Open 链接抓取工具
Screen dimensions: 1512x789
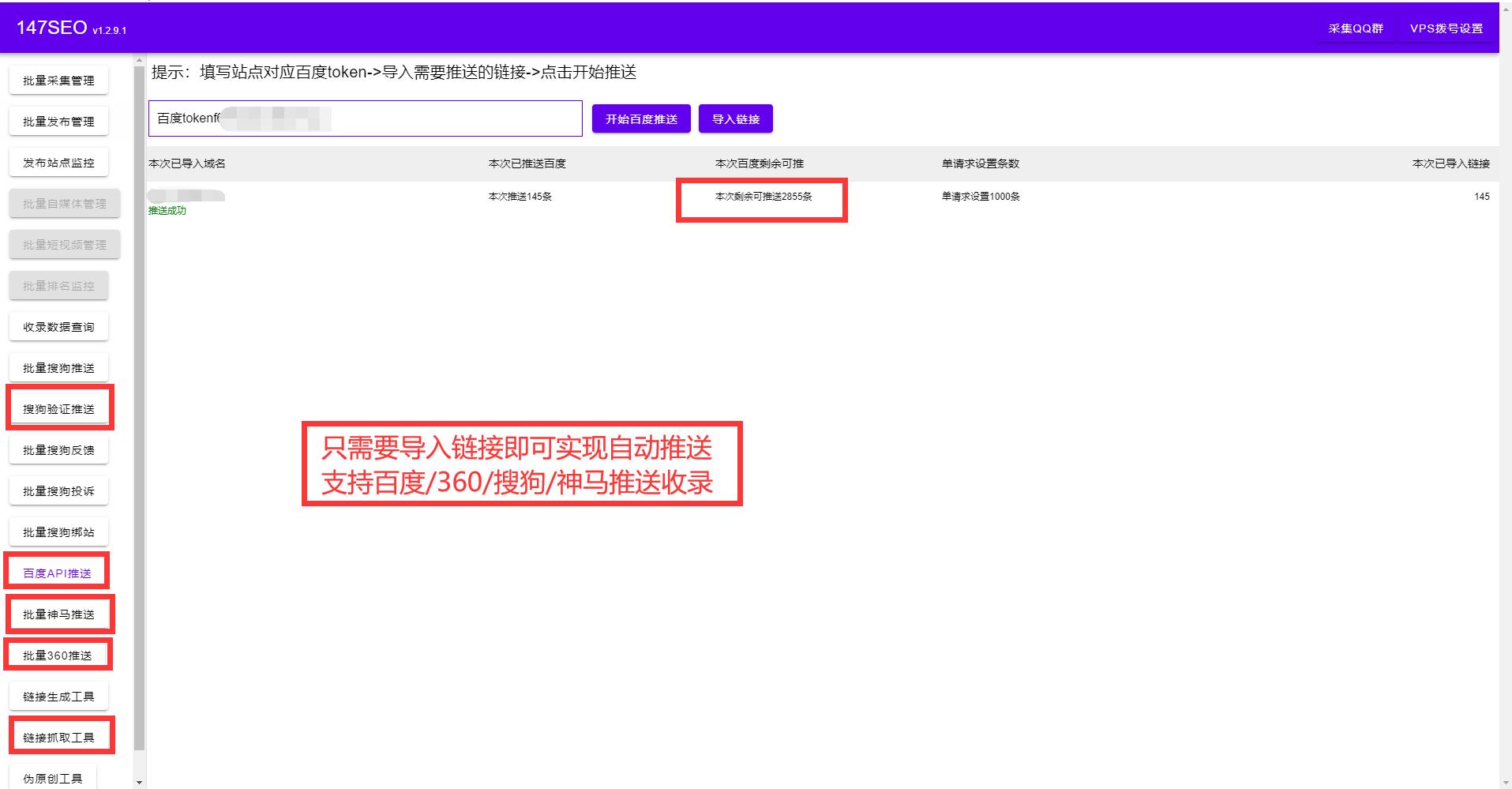pyautogui.click(x=59, y=735)
